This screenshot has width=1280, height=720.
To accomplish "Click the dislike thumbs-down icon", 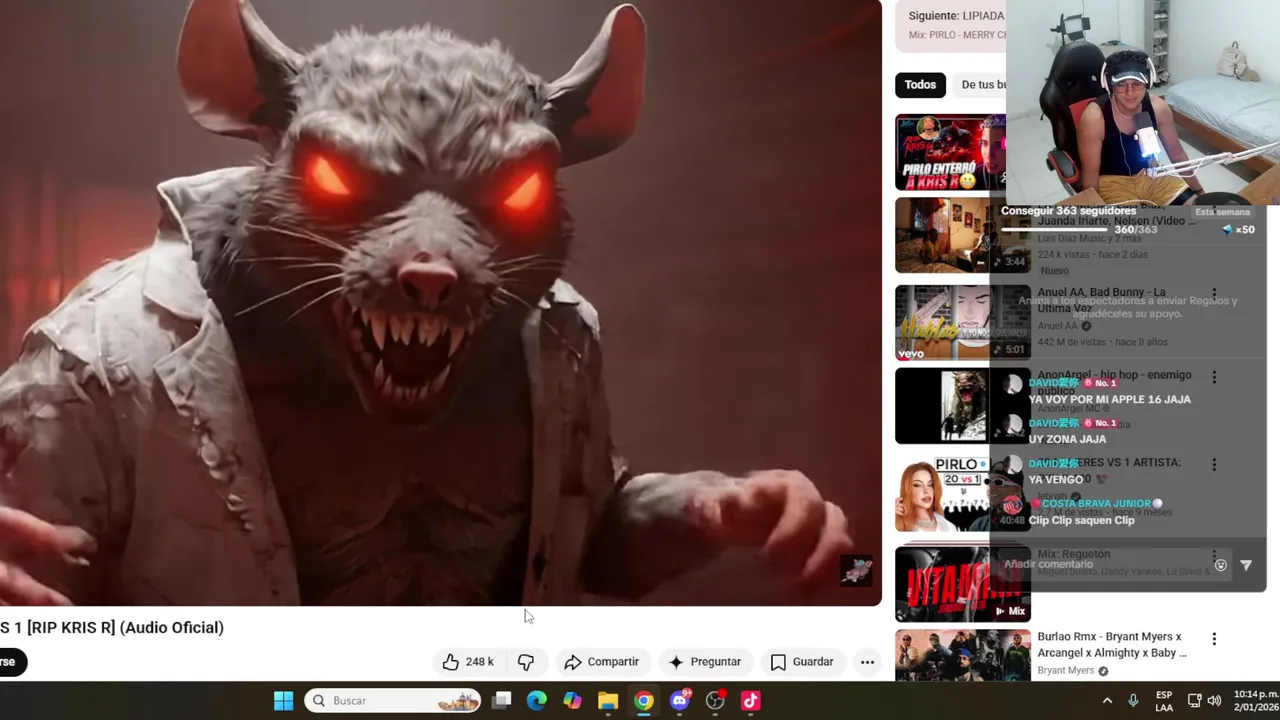I will click(526, 662).
